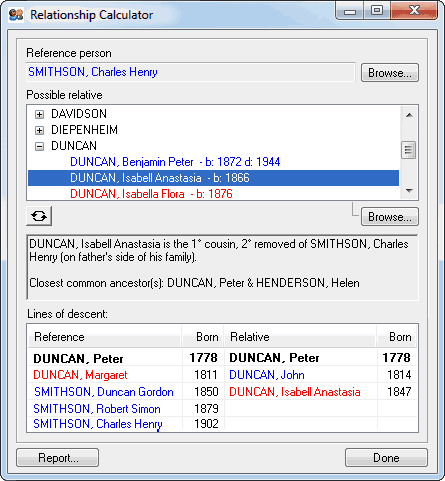Browse for a possible relative

(x=390, y=217)
